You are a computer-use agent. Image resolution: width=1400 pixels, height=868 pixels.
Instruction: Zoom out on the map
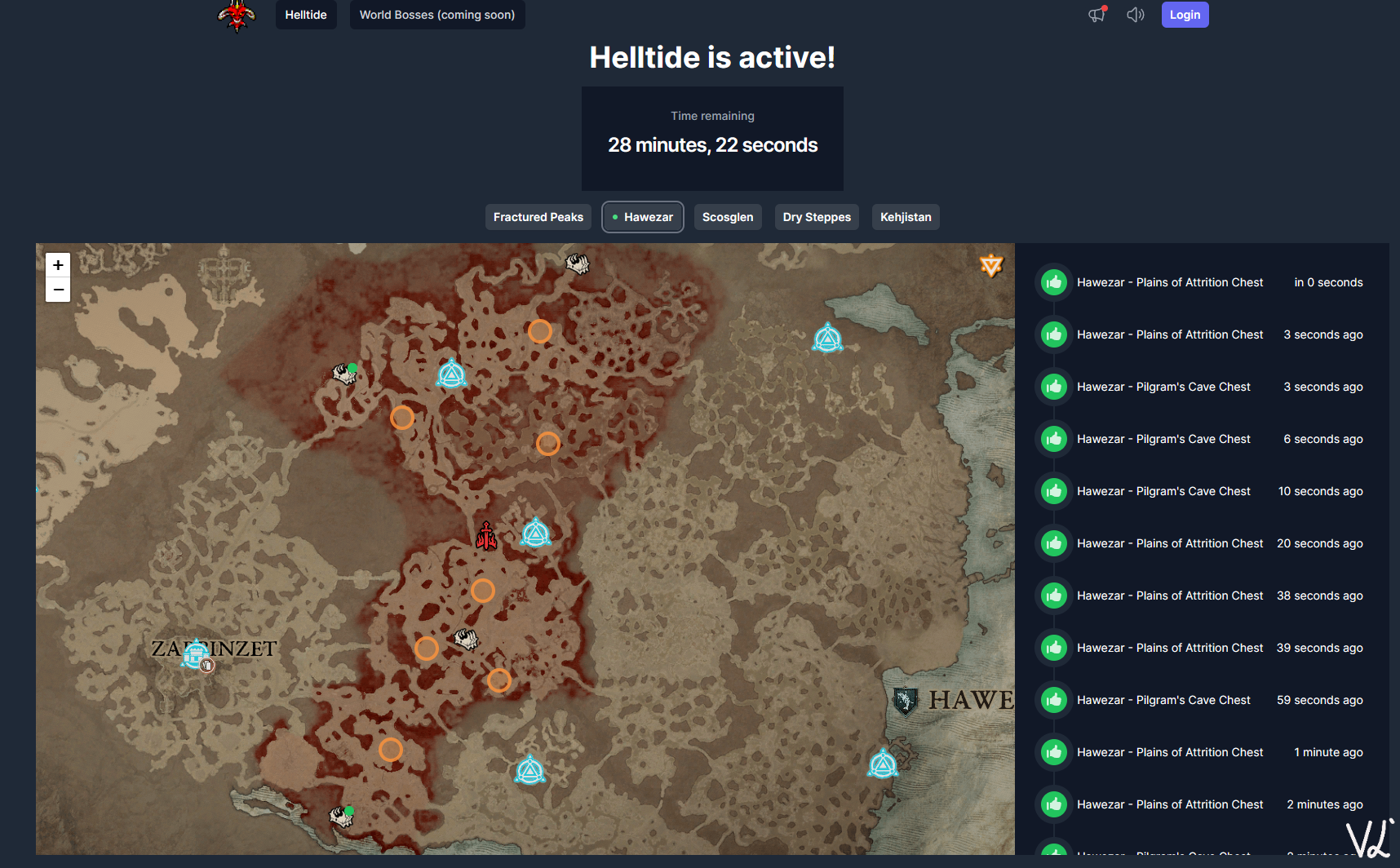58,290
